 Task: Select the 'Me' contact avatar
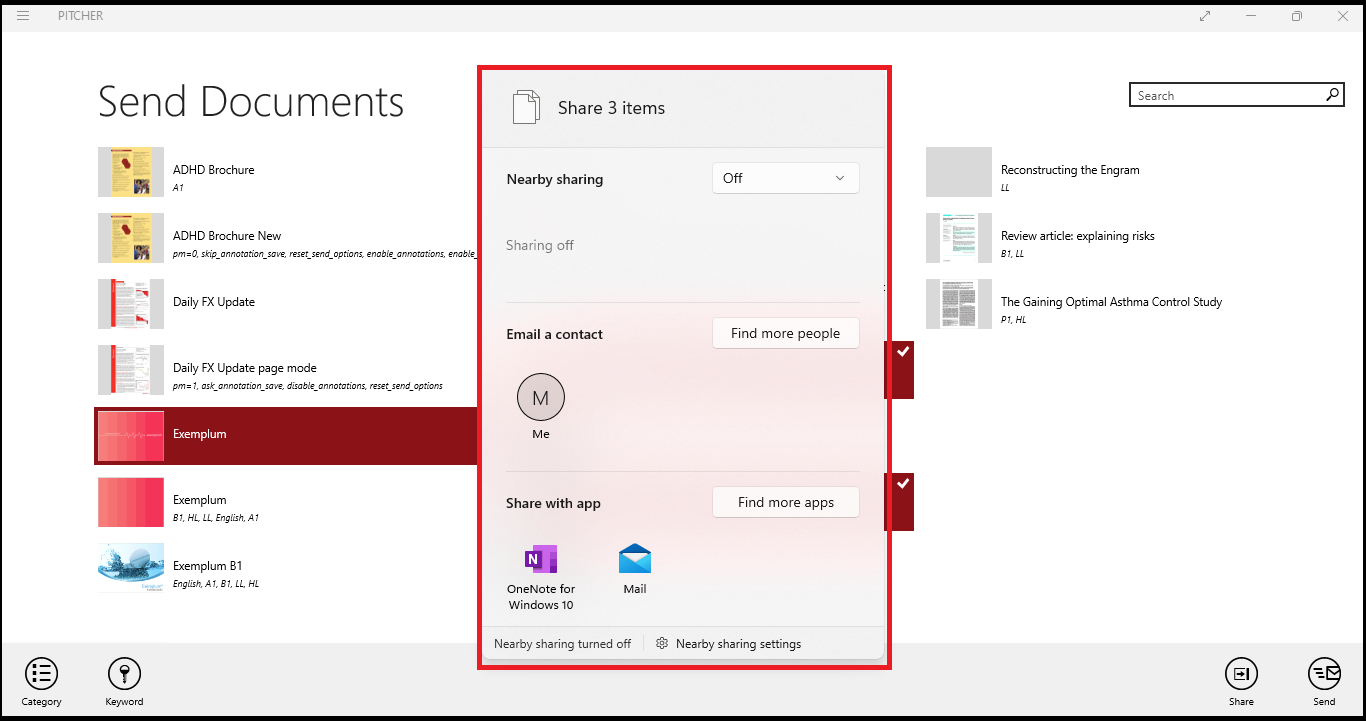click(x=541, y=398)
